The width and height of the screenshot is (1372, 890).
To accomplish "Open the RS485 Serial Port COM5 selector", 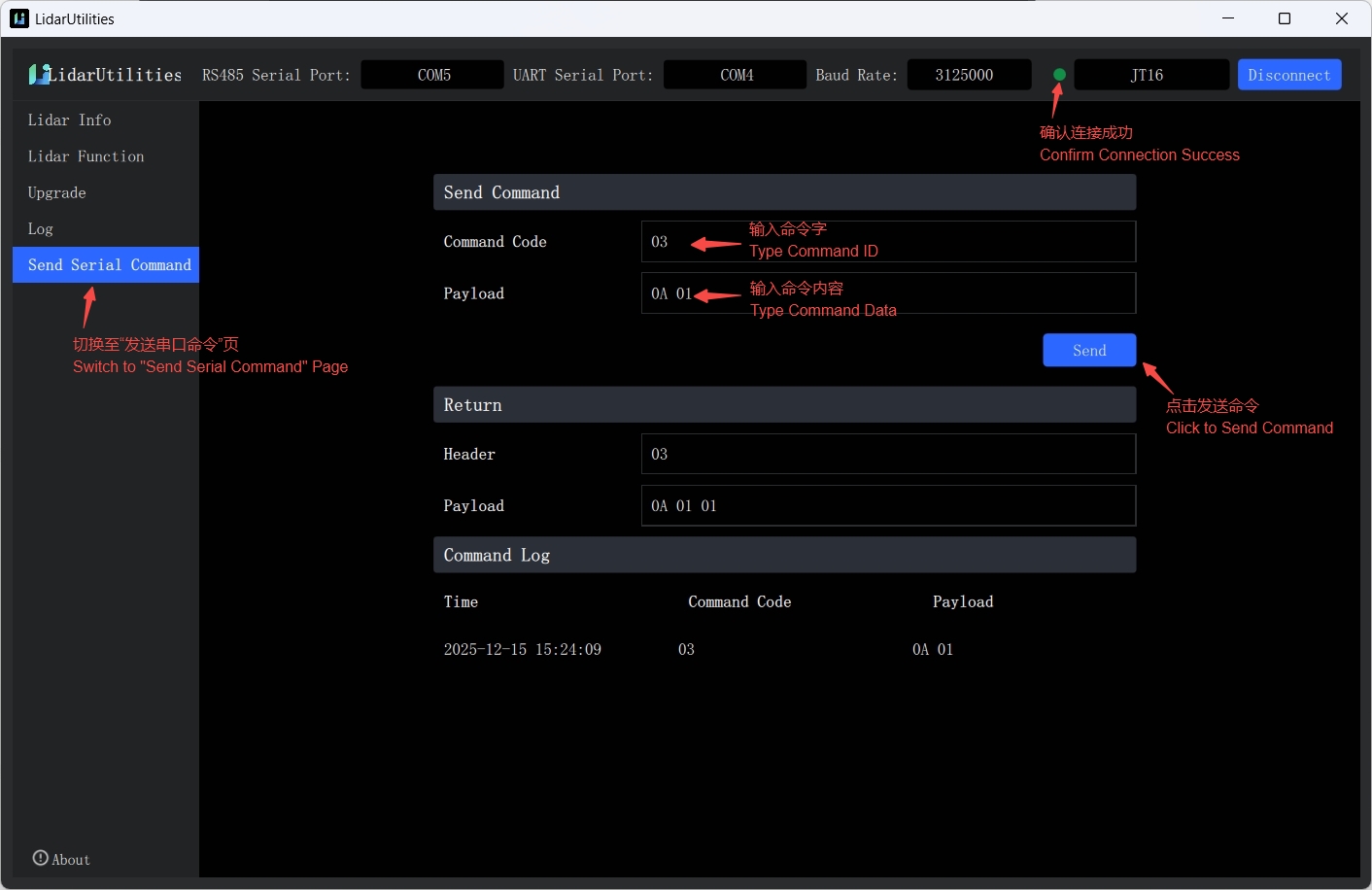I will [431, 74].
